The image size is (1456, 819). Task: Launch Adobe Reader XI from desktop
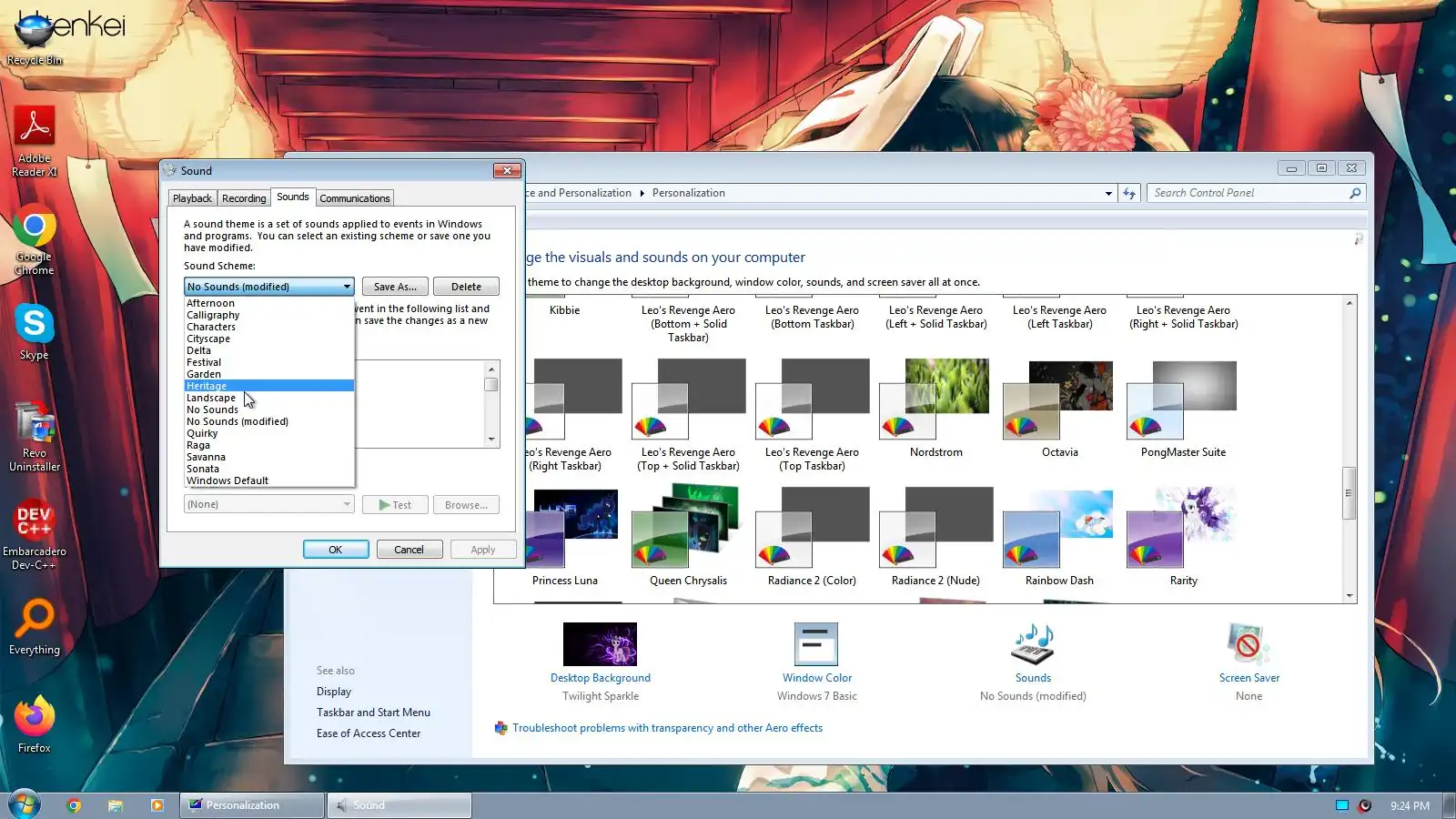(35, 141)
